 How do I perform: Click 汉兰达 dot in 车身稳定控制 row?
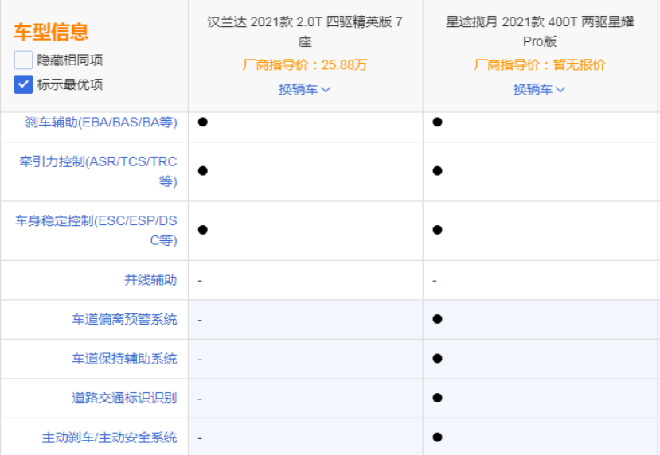[x=203, y=230]
